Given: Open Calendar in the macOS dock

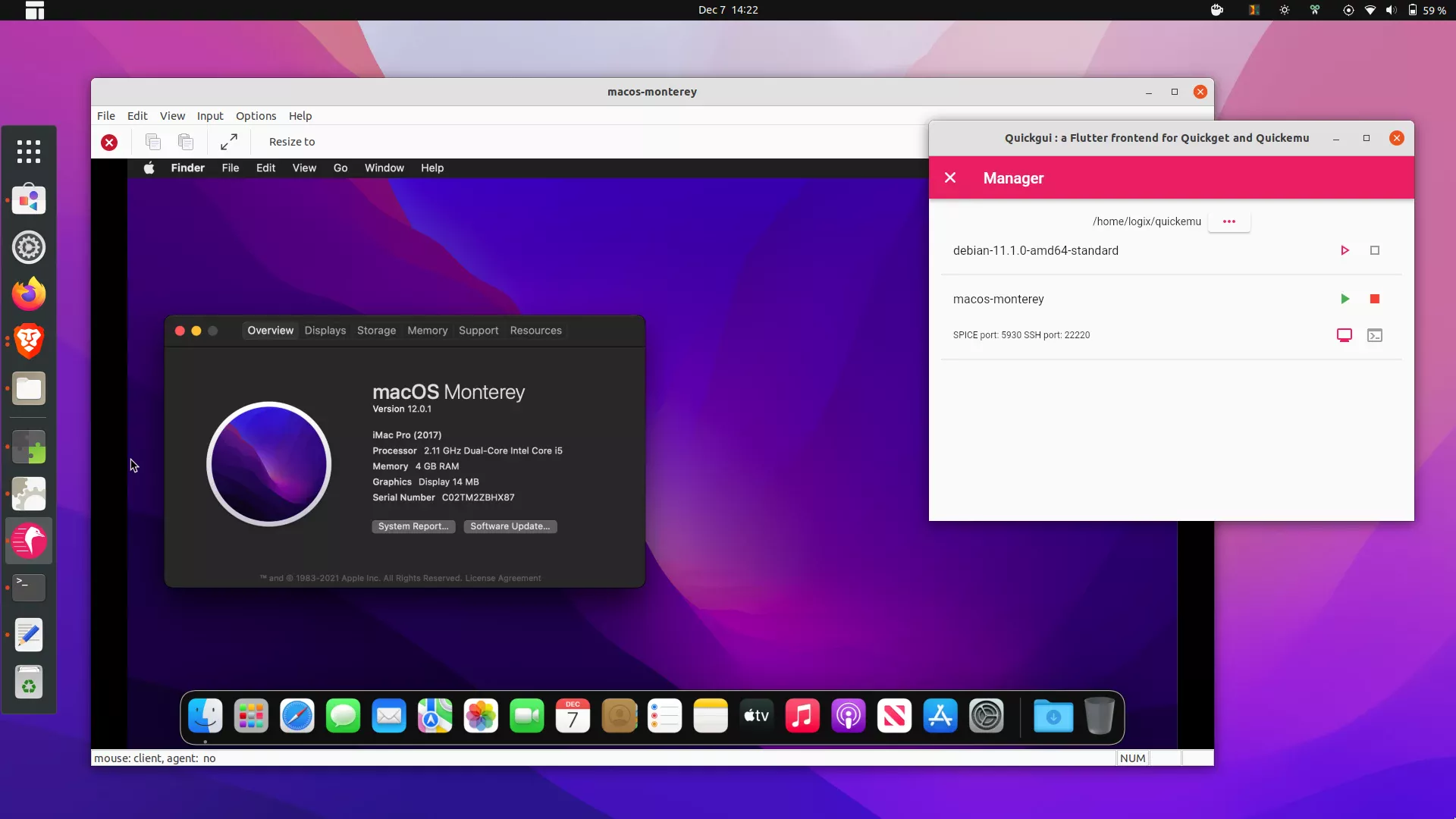Looking at the screenshot, I should point(573,716).
